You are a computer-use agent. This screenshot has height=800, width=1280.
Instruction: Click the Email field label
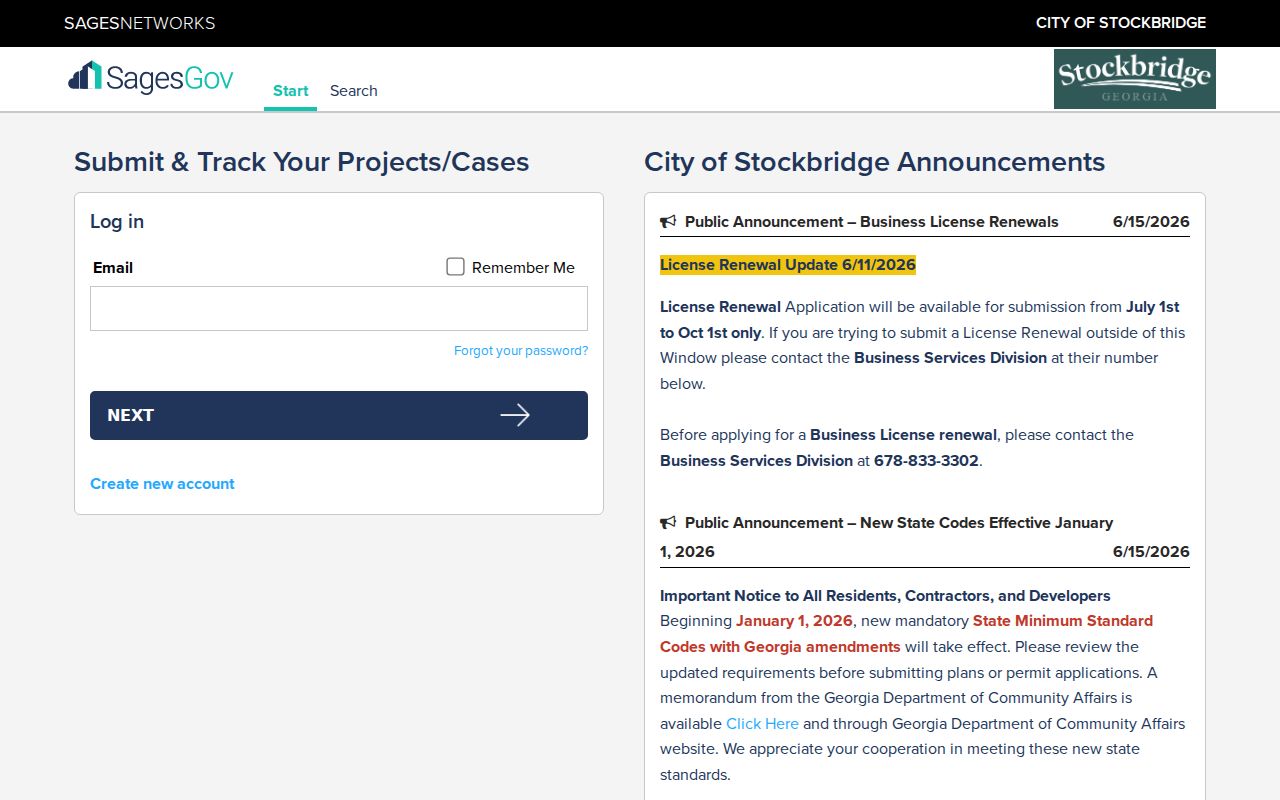pos(113,268)
